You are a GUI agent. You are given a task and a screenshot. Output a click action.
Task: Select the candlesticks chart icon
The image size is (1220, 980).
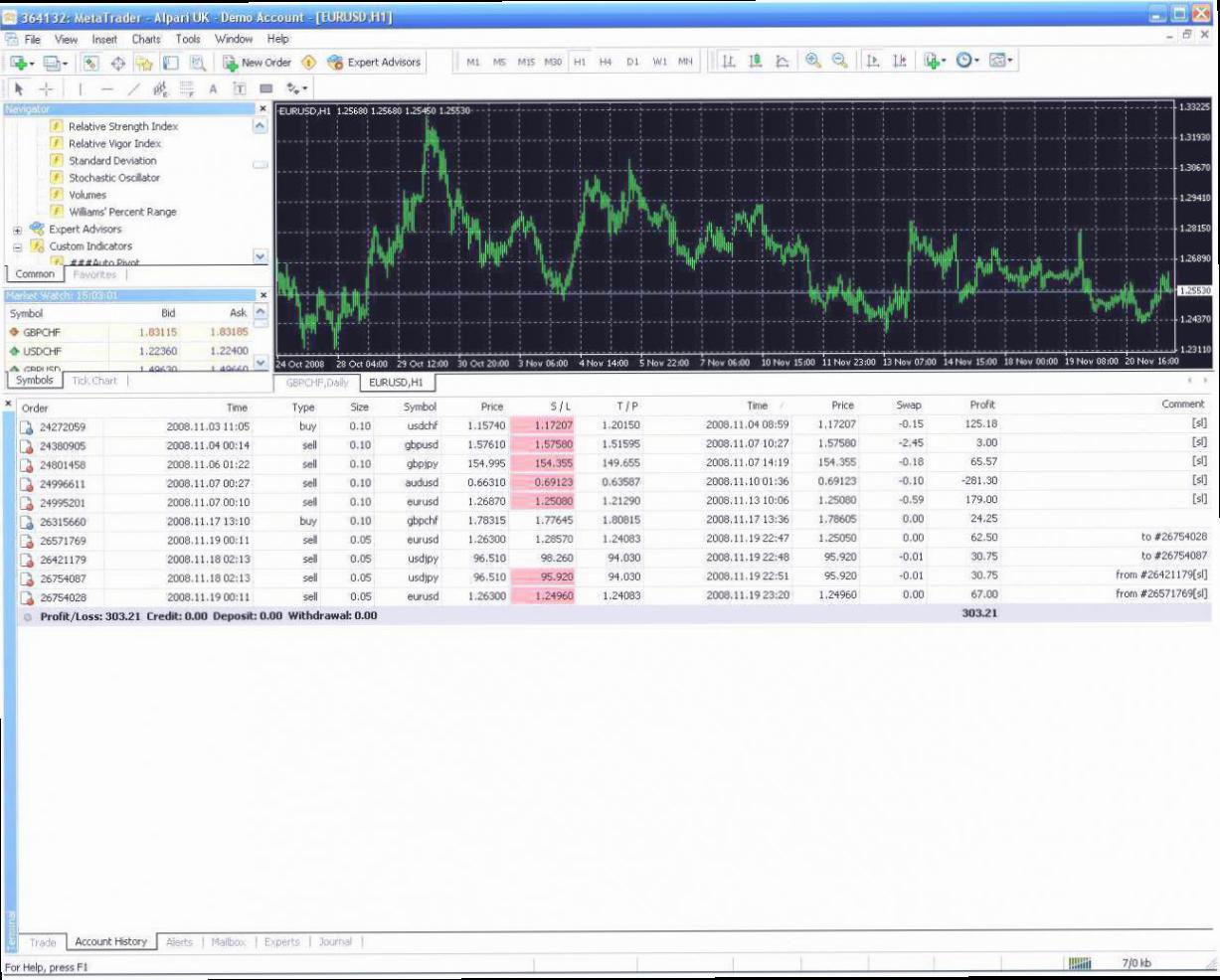(756, 62)
